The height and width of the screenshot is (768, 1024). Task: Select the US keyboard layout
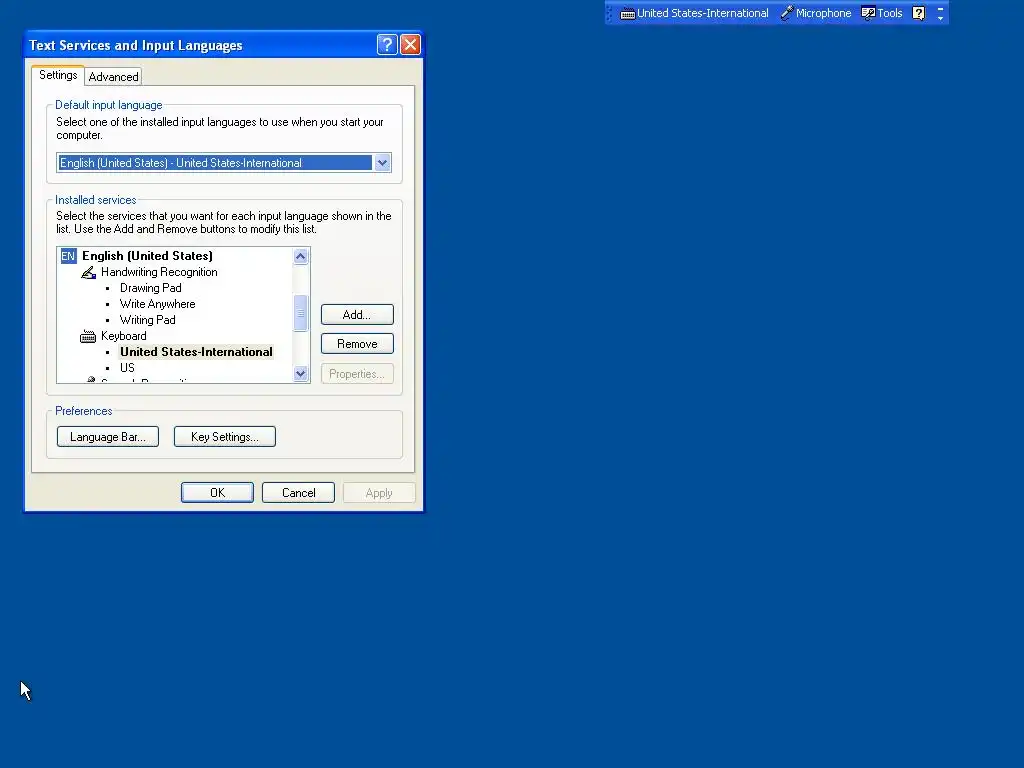(127, 368)
